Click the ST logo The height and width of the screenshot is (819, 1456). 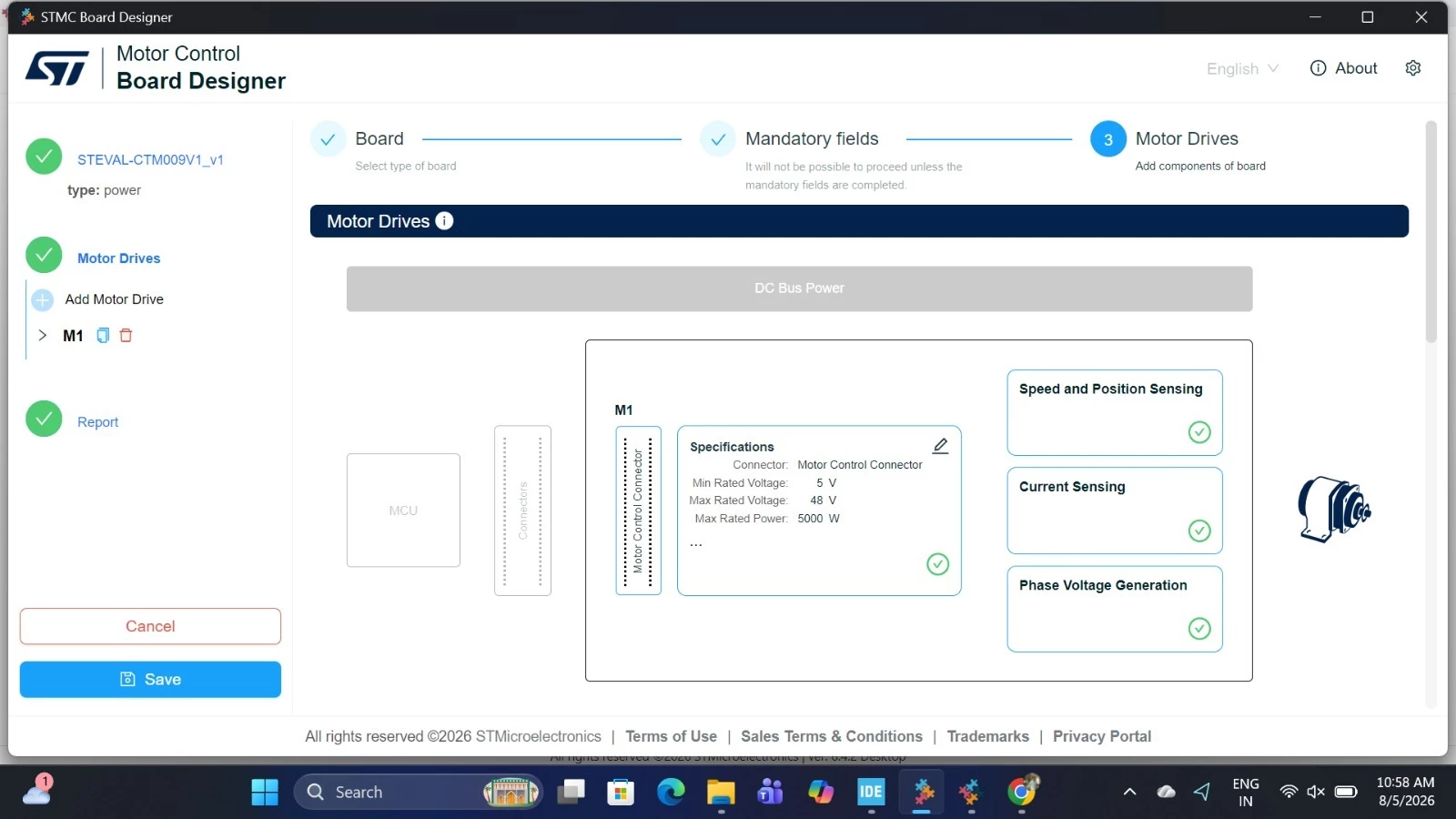coord(57,68)
